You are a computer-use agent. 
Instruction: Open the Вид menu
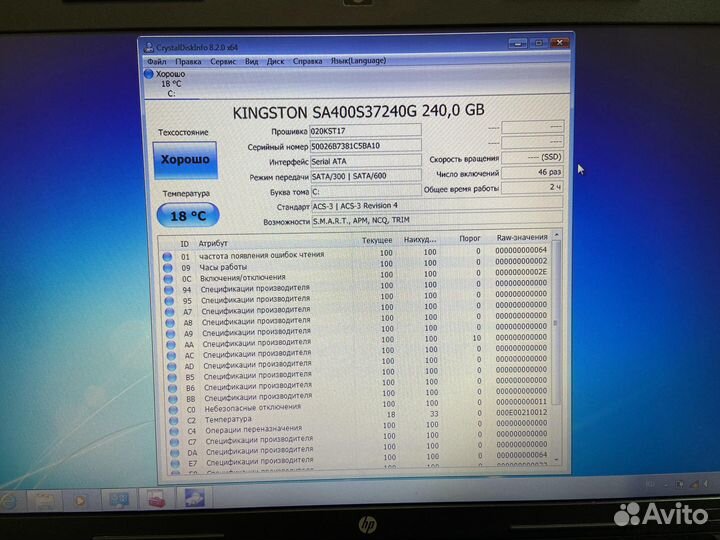click(252, 61)
